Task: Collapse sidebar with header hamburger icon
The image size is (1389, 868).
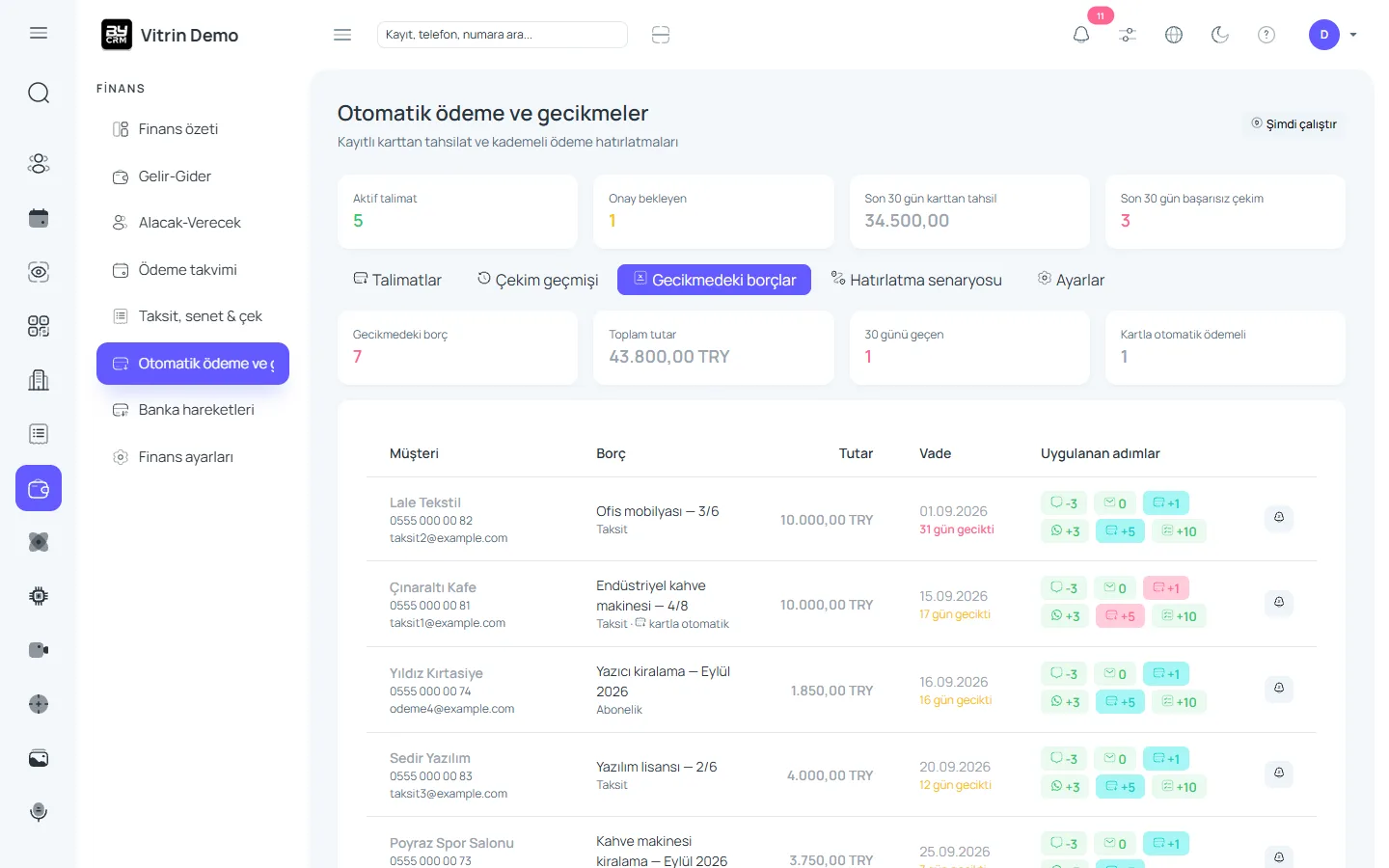Action: pyautogui.click(x=342, y=35)
